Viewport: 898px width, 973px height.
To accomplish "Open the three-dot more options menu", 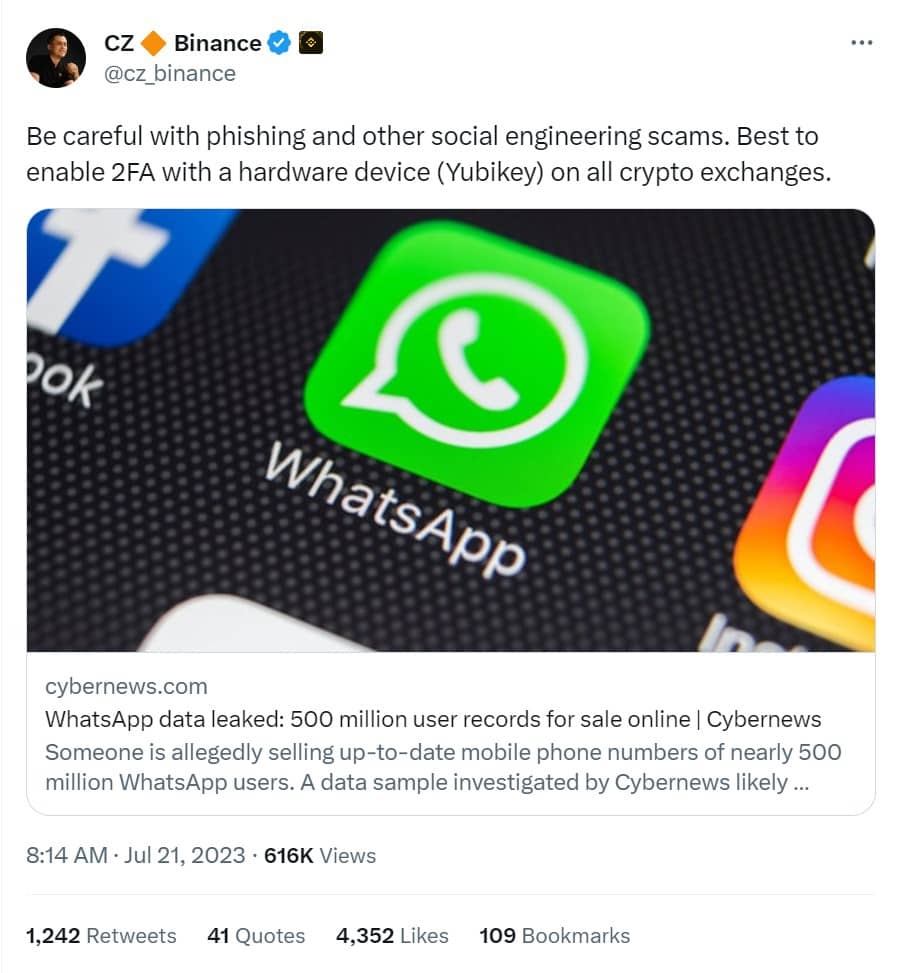I will (861, 43).
